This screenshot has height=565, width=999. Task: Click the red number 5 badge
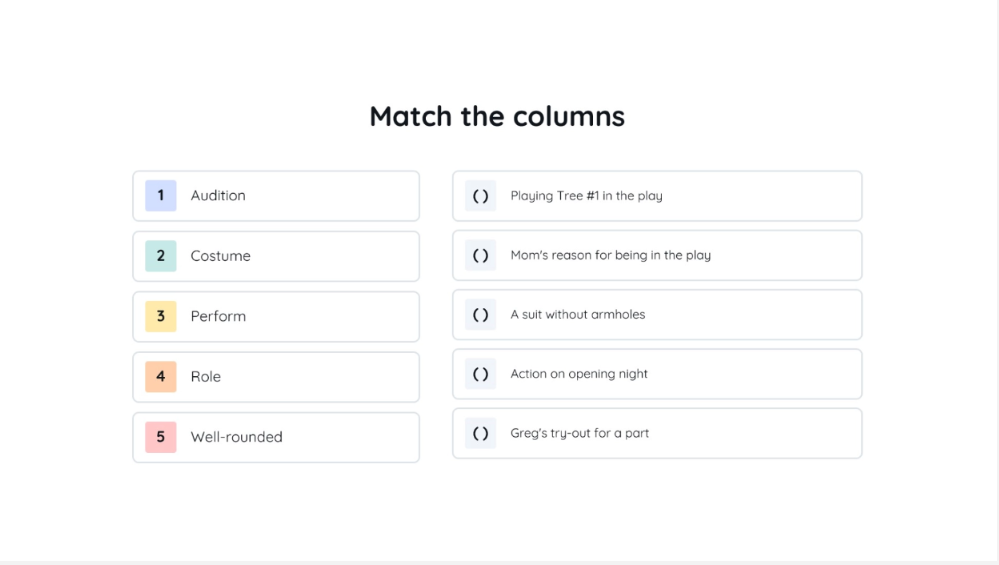click(160, 437)
